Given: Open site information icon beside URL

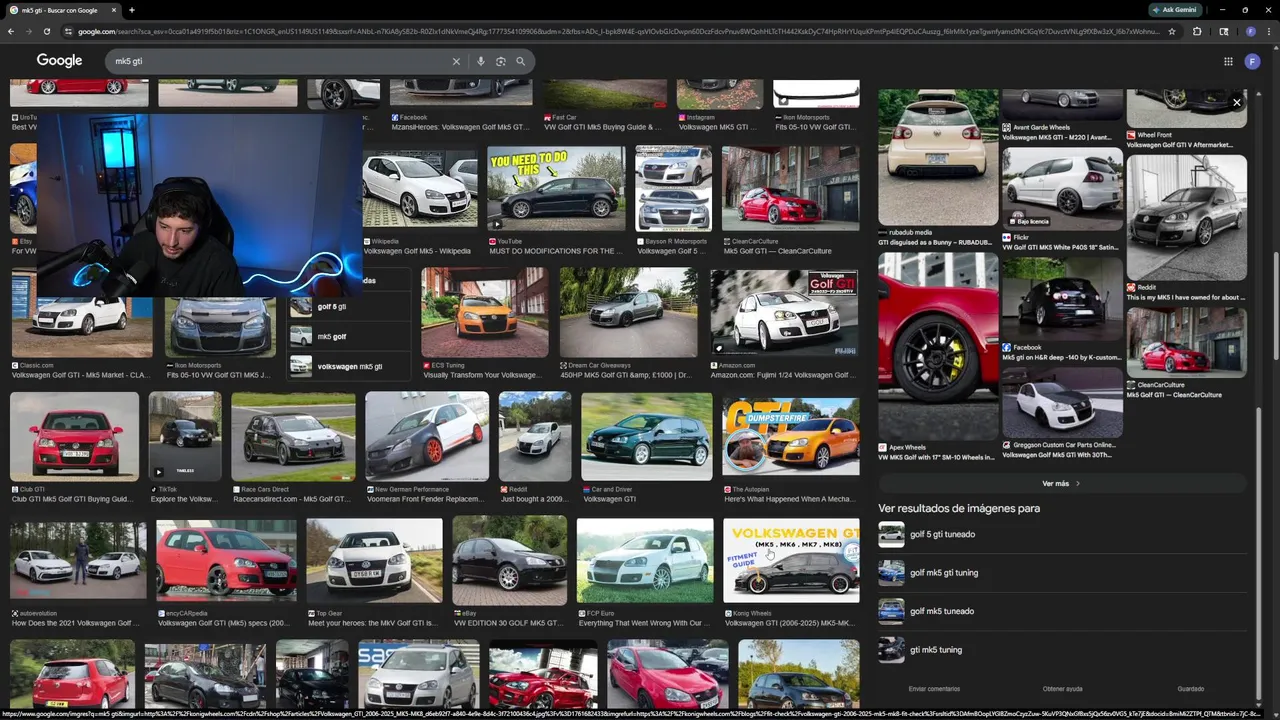Looking at the screenshot, I should (x=68, y=31).
